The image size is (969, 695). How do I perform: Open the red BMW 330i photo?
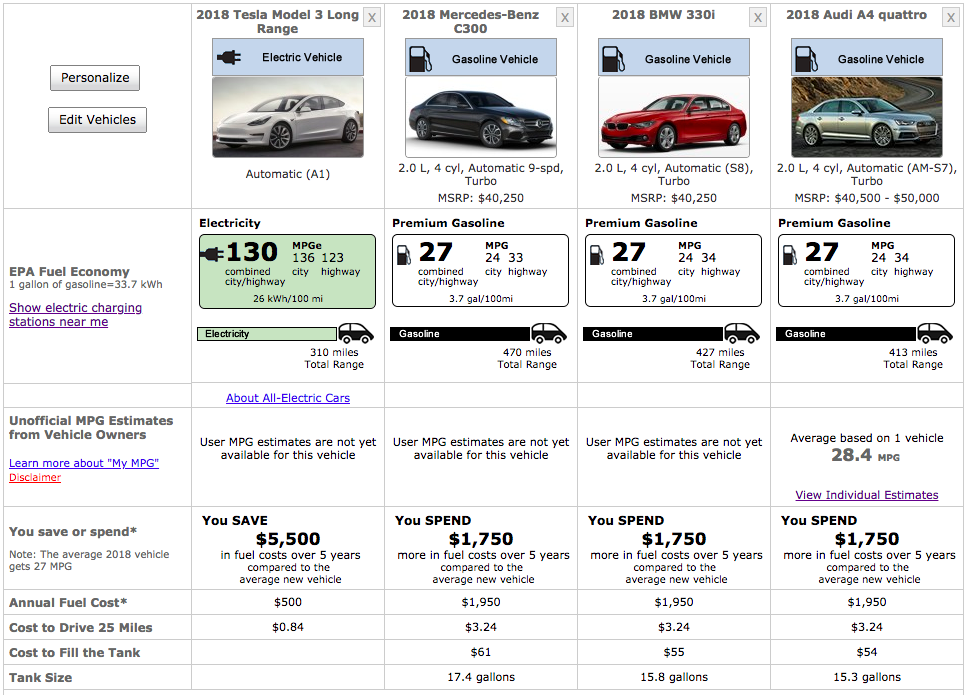pos(674,117)
